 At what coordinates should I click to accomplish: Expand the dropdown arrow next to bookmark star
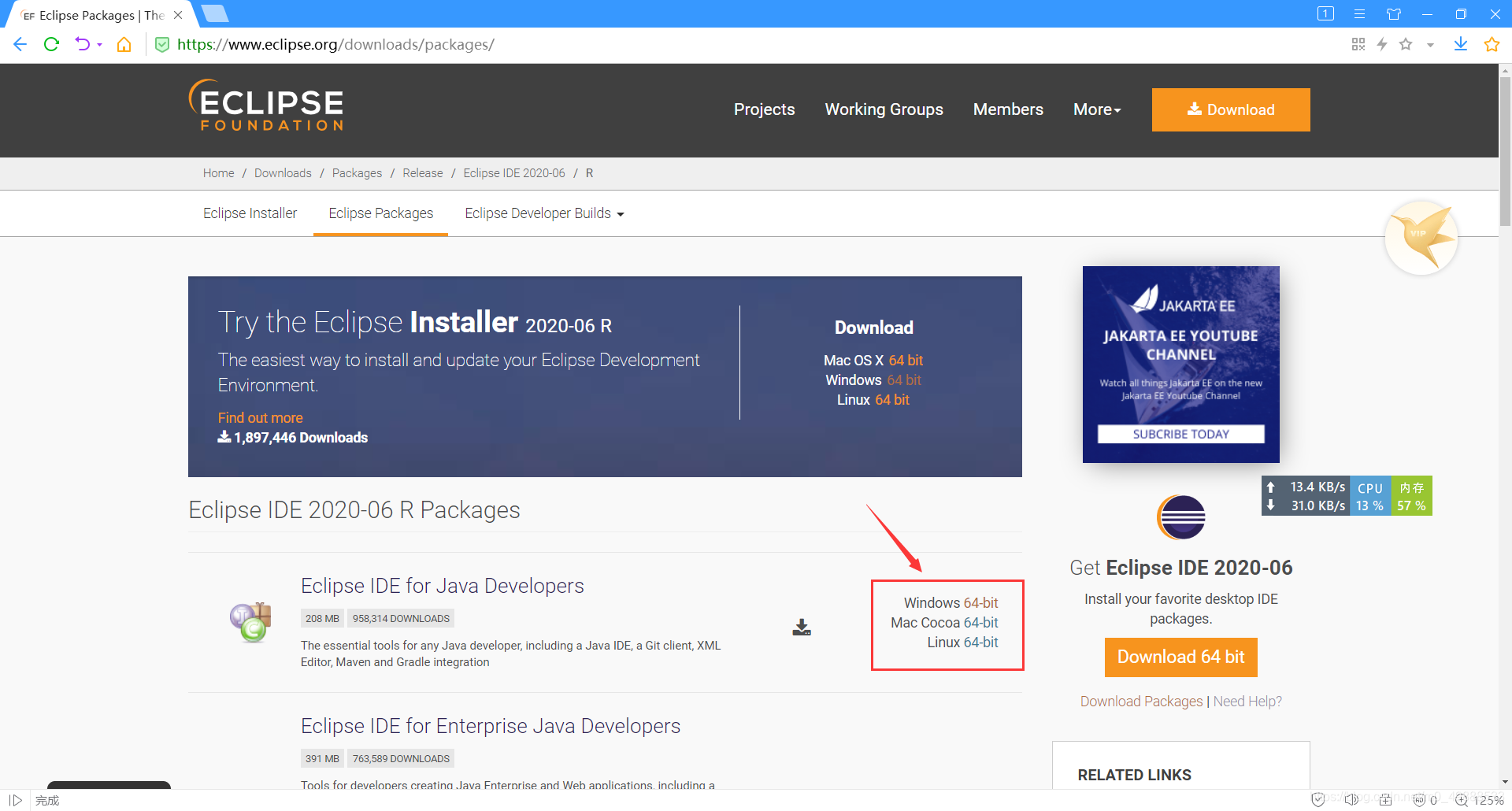(1430, 45)
